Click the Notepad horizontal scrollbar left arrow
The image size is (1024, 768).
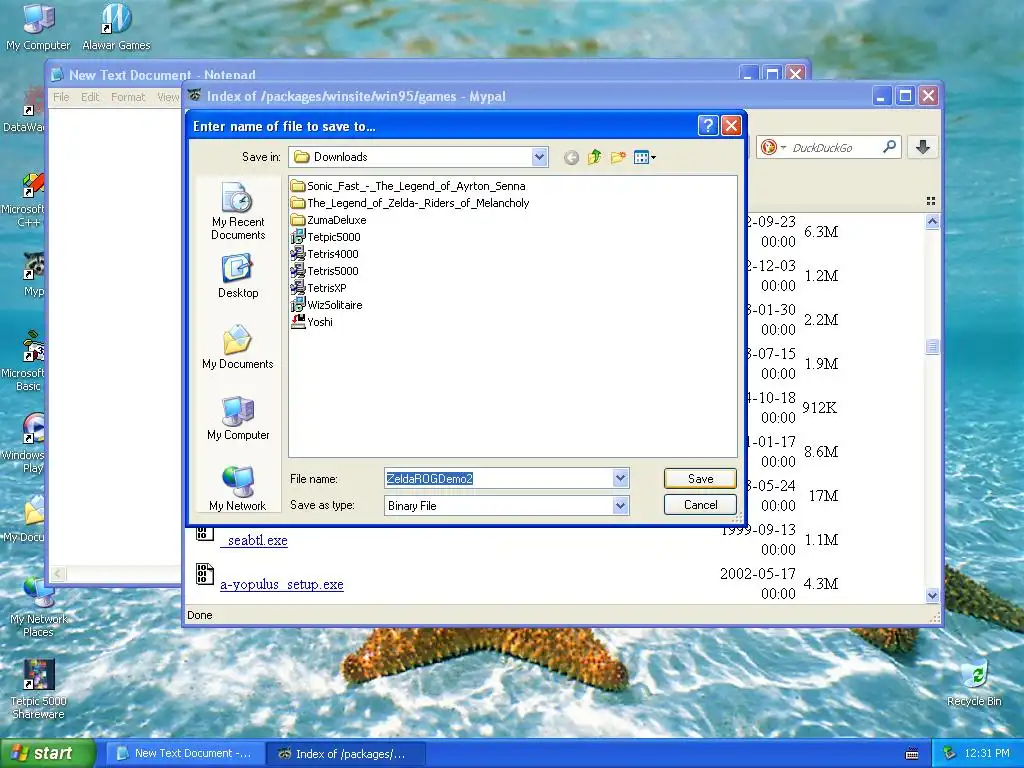(58, 574)
